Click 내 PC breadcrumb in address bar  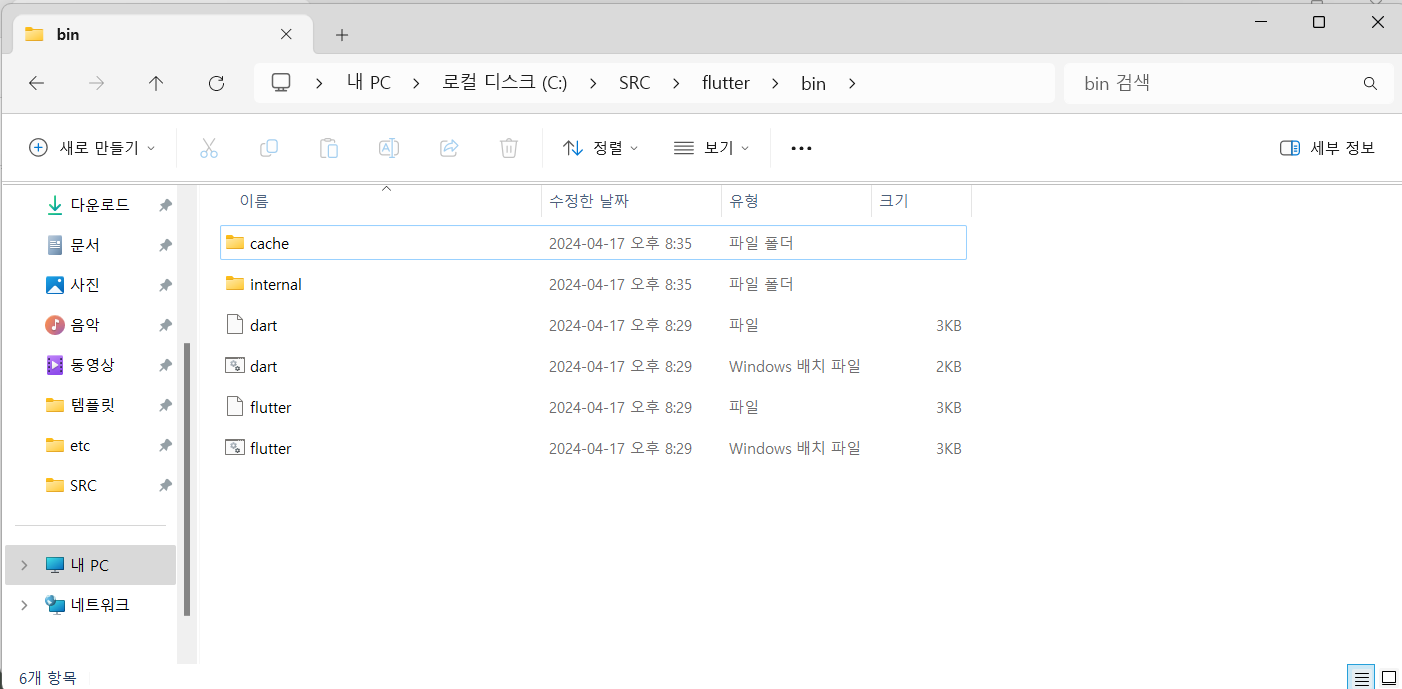369,83
